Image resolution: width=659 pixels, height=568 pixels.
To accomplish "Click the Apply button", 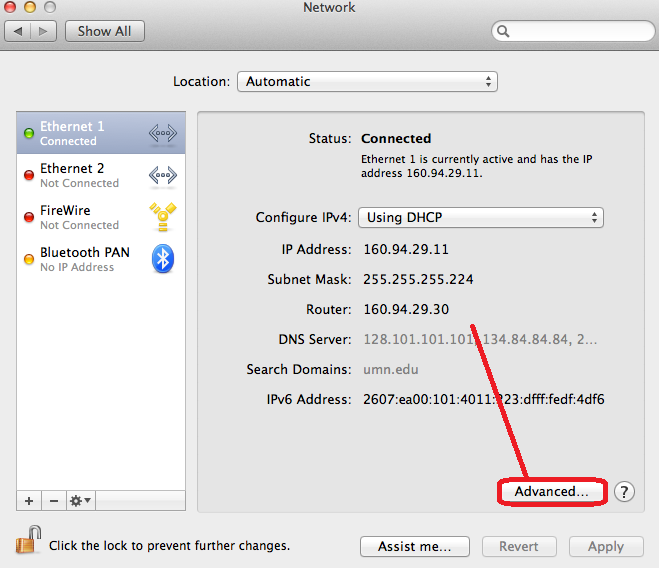I will [x=606, y=546].
